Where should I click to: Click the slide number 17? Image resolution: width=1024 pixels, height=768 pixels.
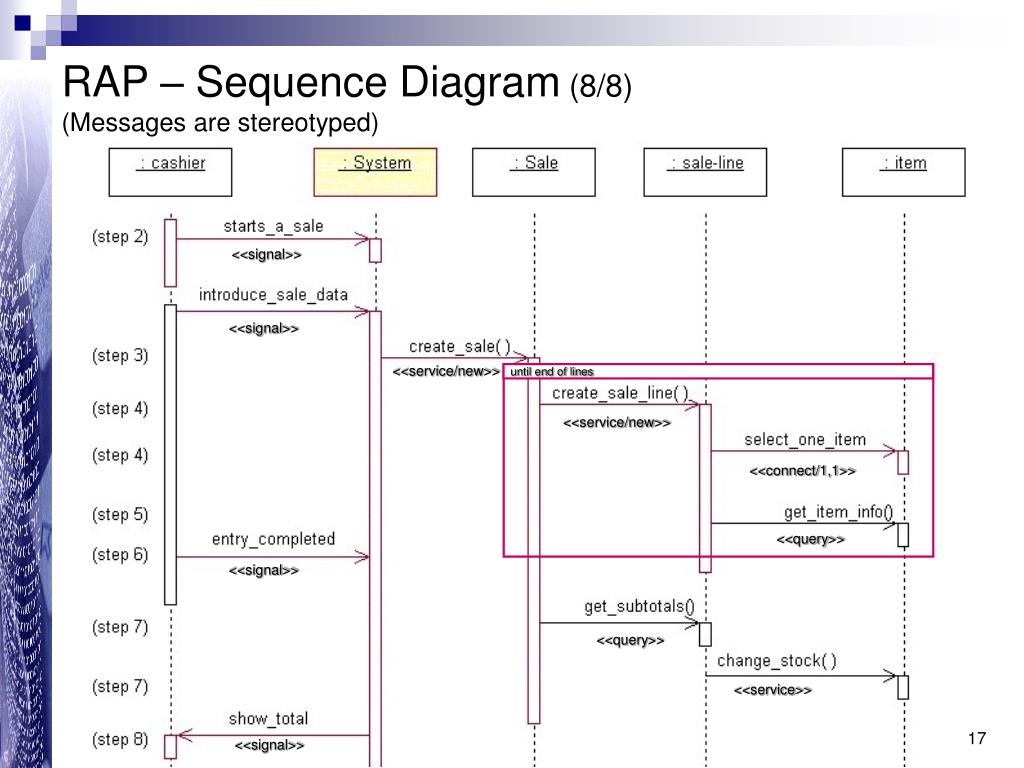[x=977, y=739]
